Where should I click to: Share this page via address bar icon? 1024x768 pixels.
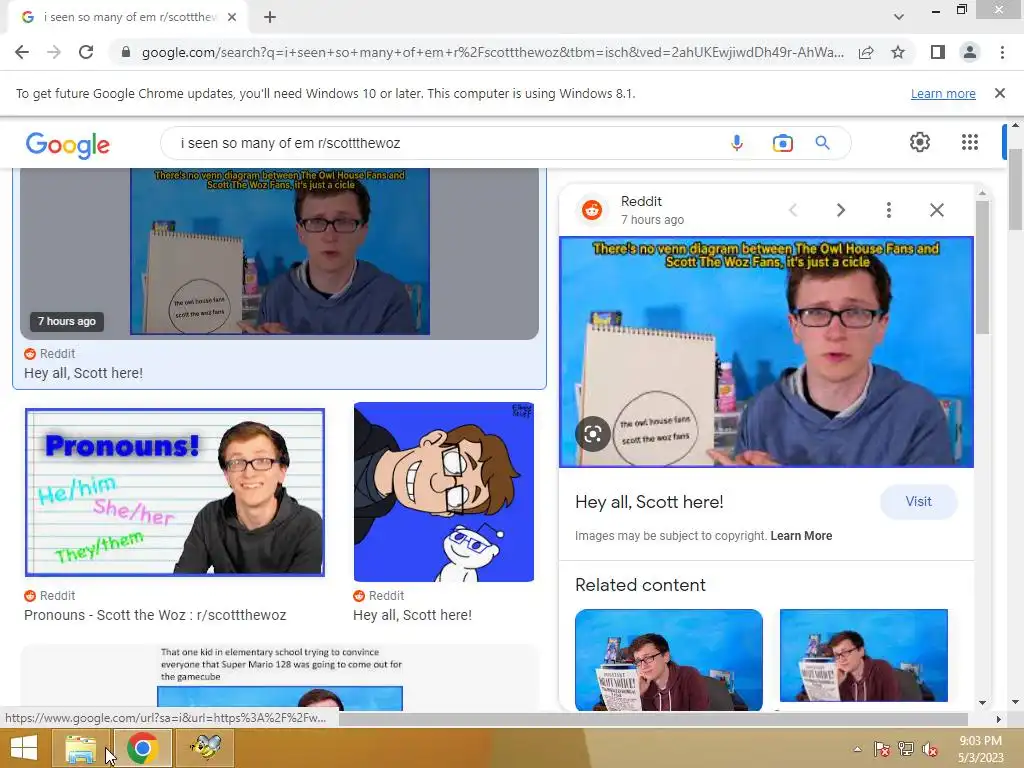(866, 52)
